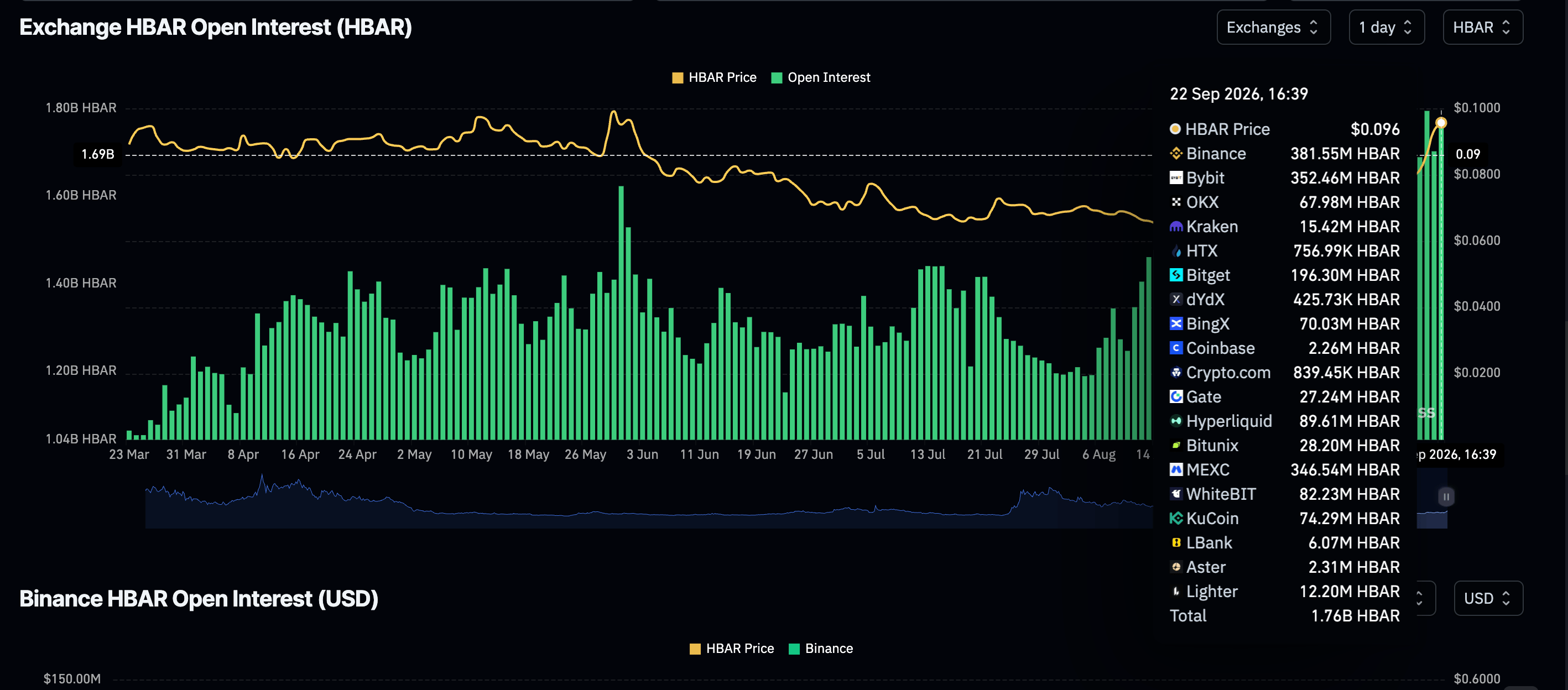
Task: Click the highlighted price point marker
Action: coord(1441,123)
